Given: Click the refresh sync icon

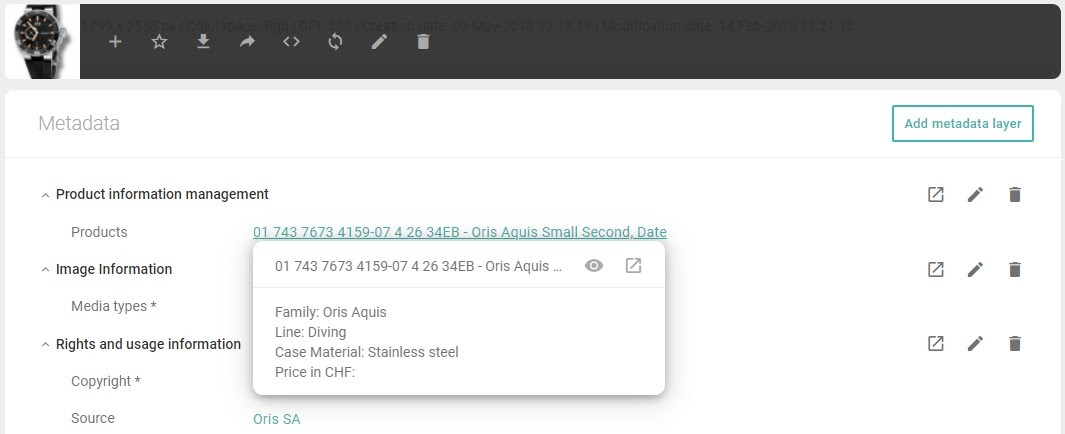Looking at the screenshot, I should pyautogui.click(x=335, y=42).
